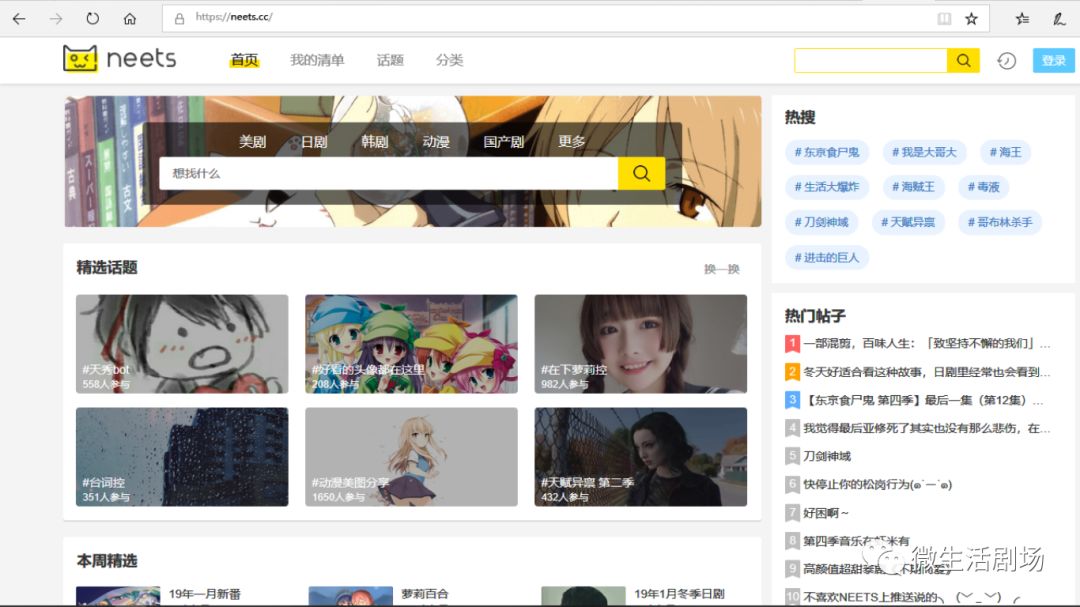Screen dimensions: 1080x607
Task: Open the #台词控 topic thumbnail
Action: click(x=182, y=457)
